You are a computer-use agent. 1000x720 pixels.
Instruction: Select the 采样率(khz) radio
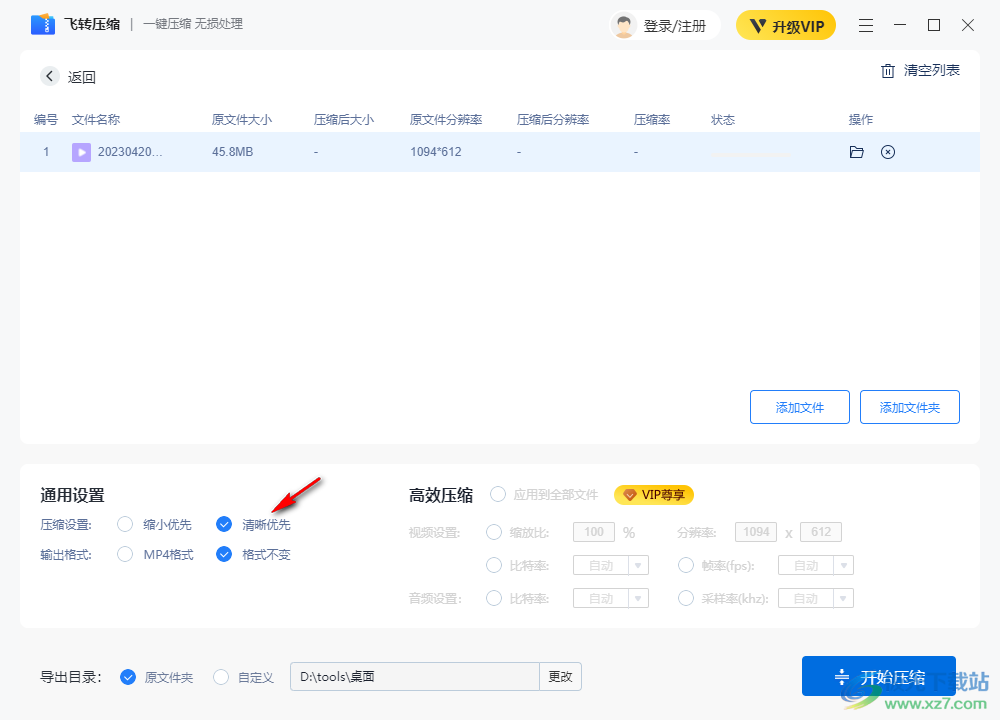[686, 598]
